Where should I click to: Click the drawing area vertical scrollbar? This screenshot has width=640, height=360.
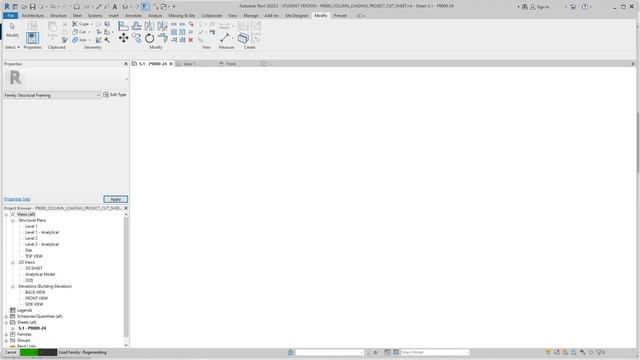coord(637,143)
